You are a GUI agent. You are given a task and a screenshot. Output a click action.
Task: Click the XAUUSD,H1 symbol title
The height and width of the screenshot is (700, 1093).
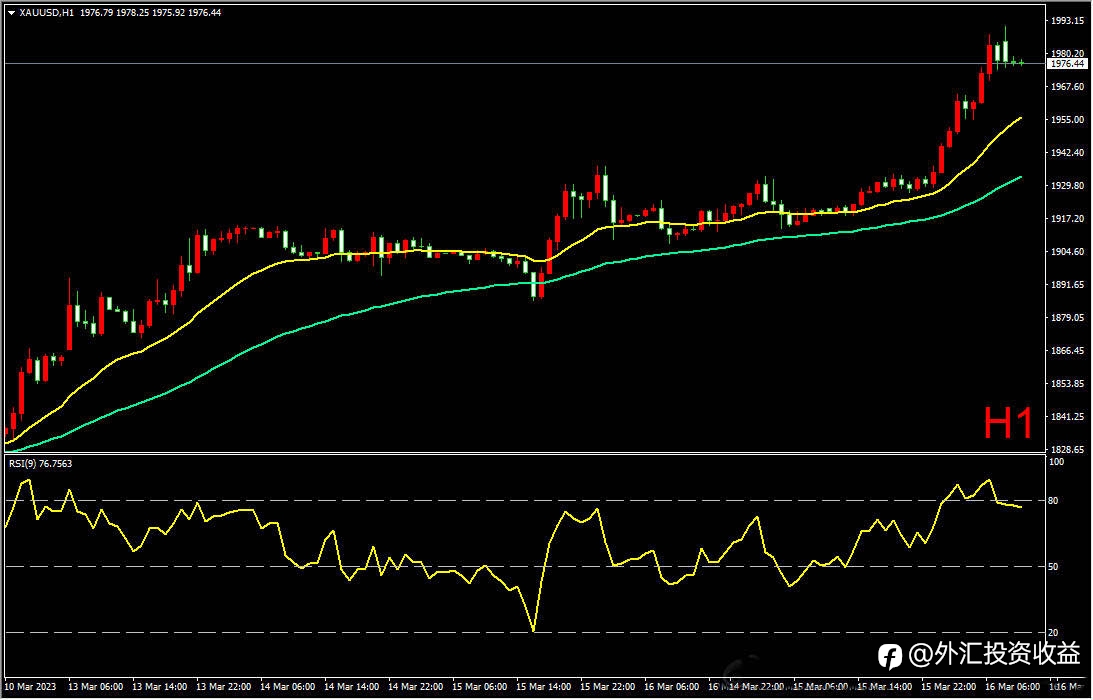tap(47, 13)
